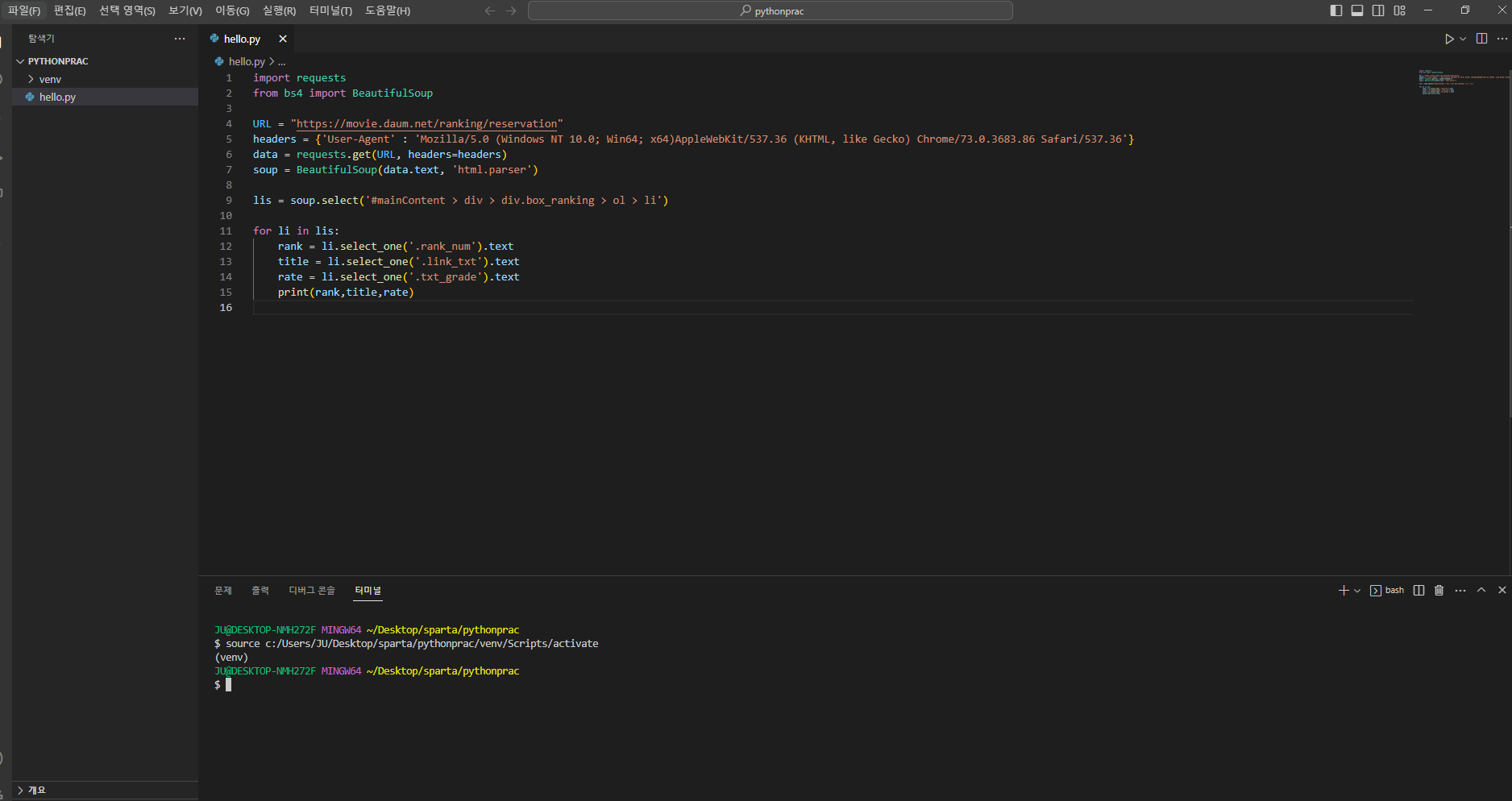Open the 선택 영역(S) menu
The width and height of the screenshot is (1512, 801).
pyautogui.click(x=127, y=10)
